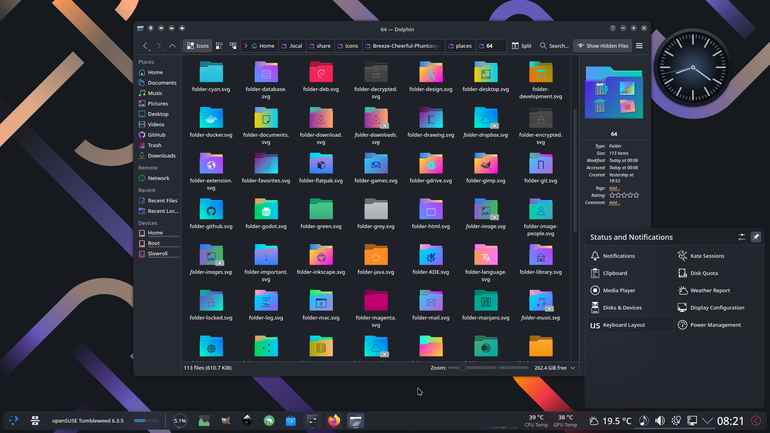This screenshot has height=433, width=770.
Task: Select folder-docker.svg icon
Action: (x=211, y=118)
